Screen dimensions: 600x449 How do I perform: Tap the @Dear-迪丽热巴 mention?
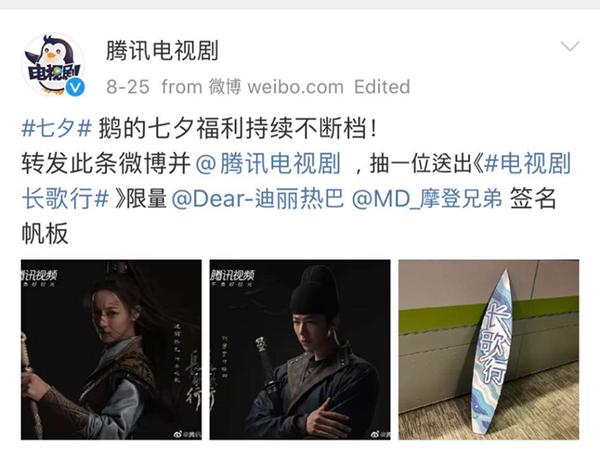click(x=258, y=199)
